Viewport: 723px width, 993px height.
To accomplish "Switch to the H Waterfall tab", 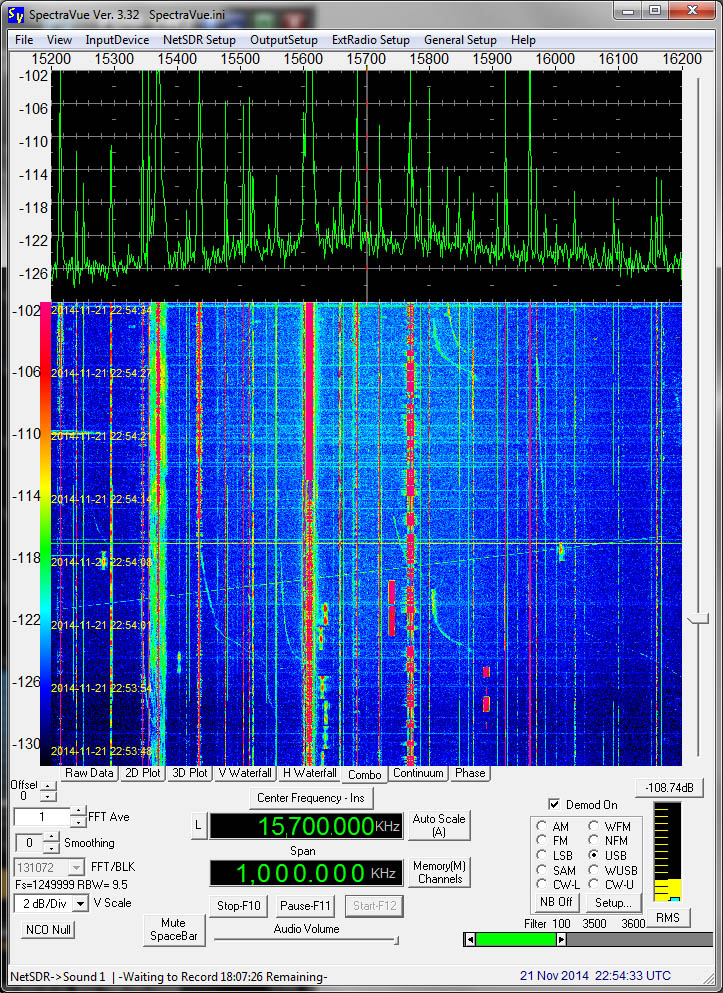I will coord(309,773).
